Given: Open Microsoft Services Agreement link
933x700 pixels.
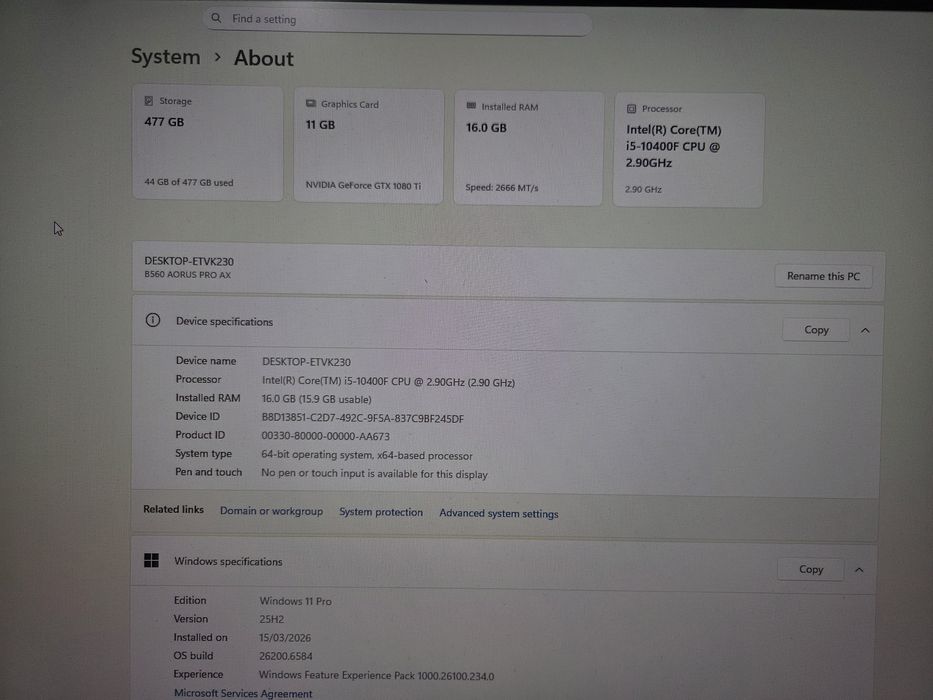Looking at the screenshot, I should tap(243, 693).
